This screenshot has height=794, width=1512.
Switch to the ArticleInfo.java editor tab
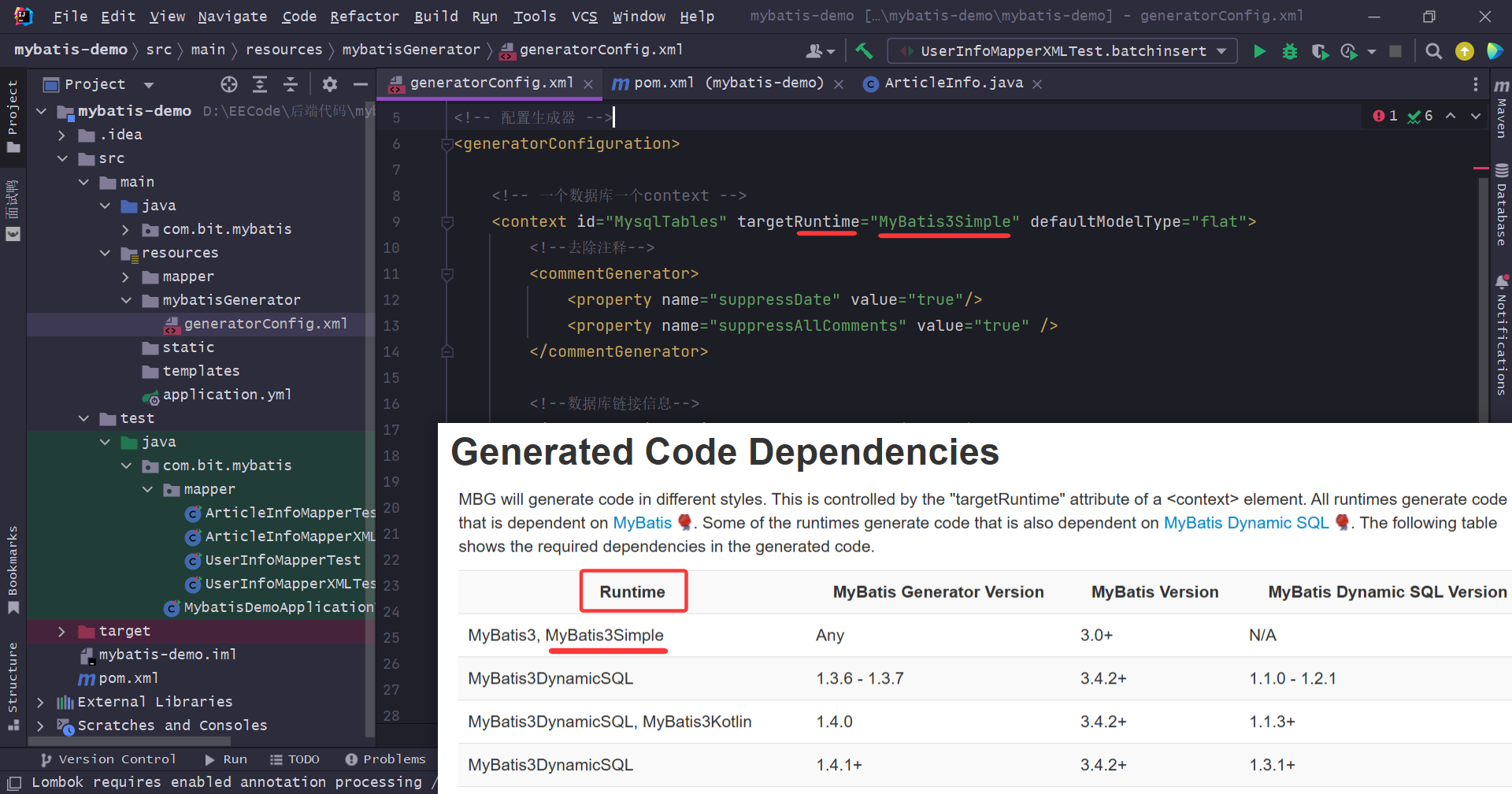[954, 83]
